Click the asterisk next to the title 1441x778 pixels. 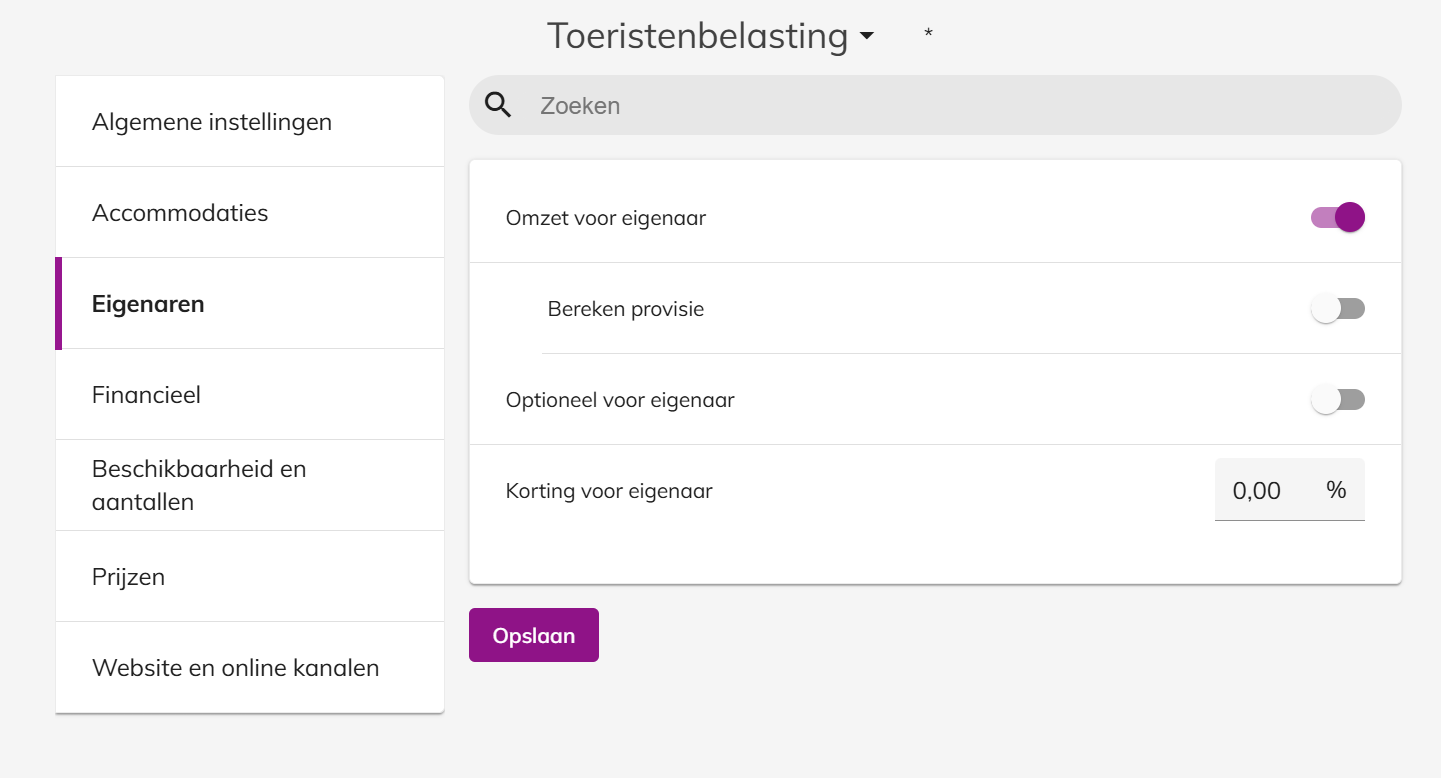pyautogui.click(x=928, y=35)
